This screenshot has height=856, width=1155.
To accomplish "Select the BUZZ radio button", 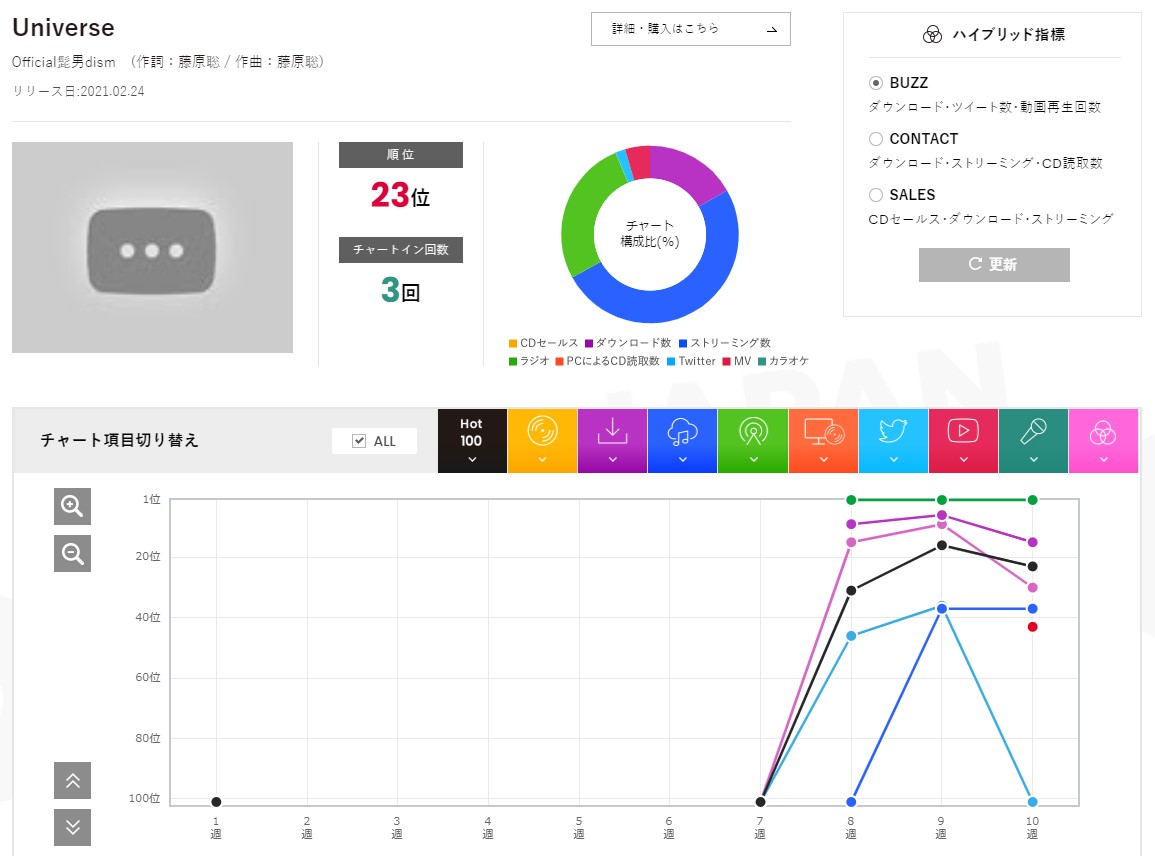I will point(876,83).
